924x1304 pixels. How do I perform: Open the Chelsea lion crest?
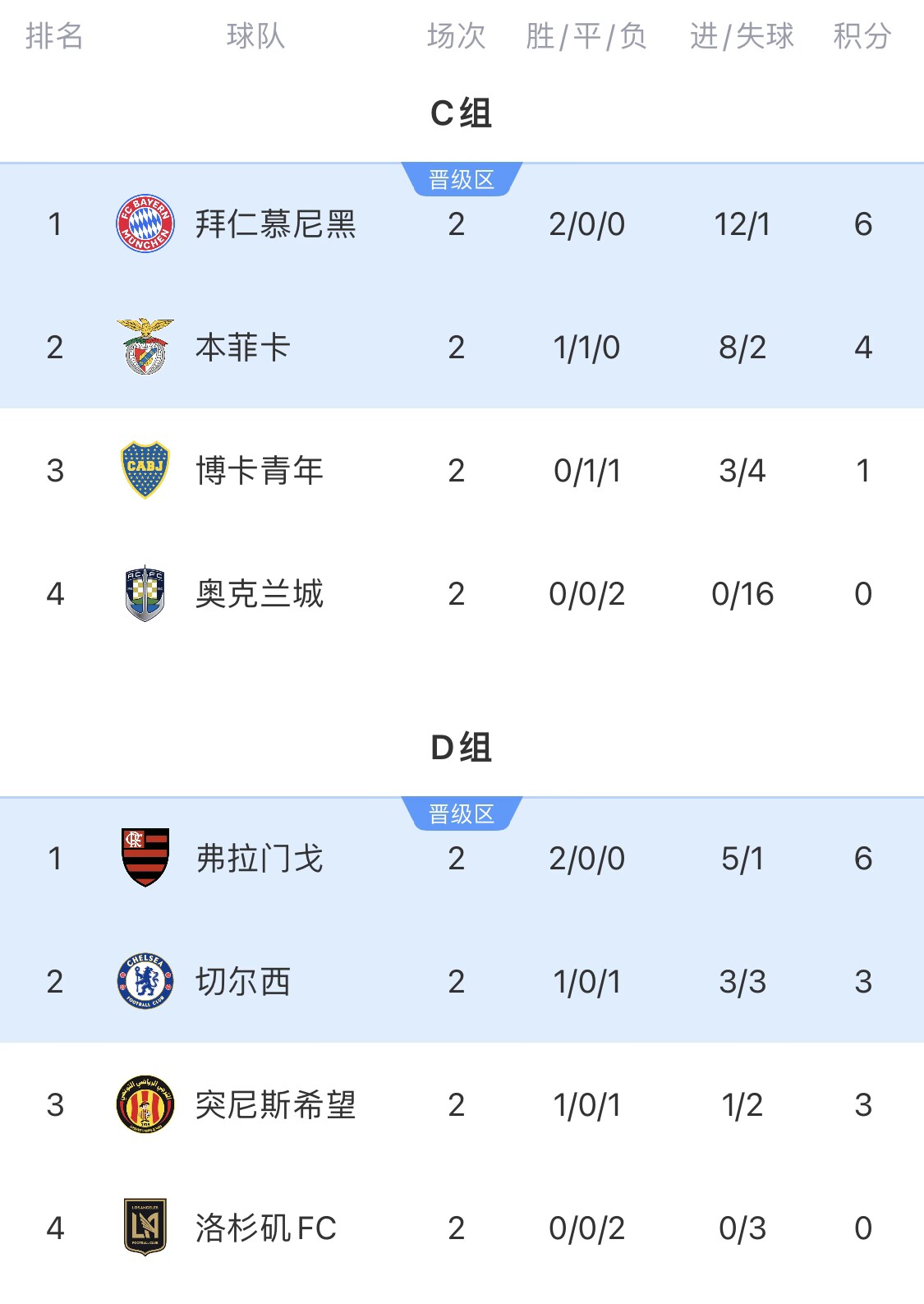point(145,981)
